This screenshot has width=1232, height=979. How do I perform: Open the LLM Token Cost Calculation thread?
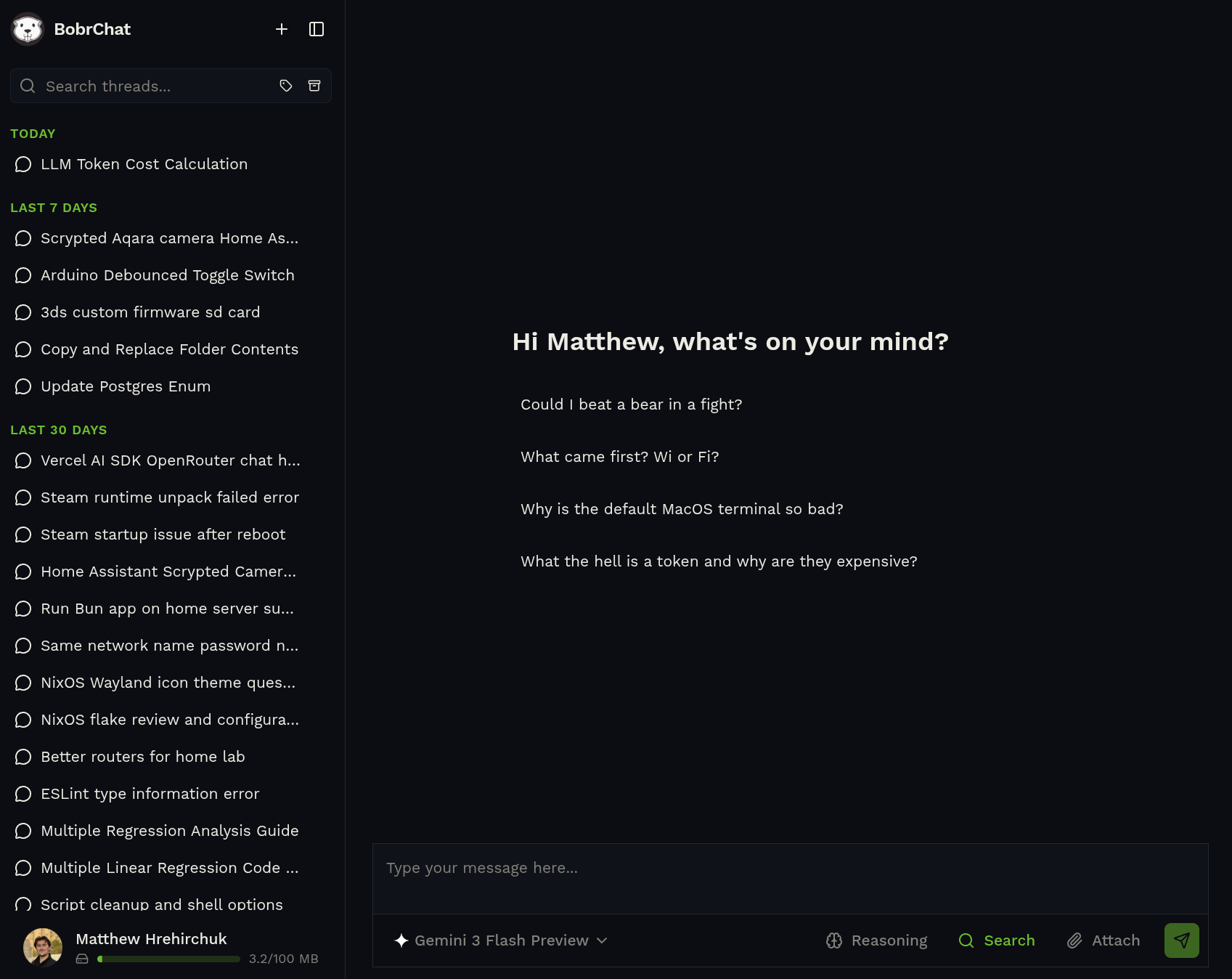point(144,164)
